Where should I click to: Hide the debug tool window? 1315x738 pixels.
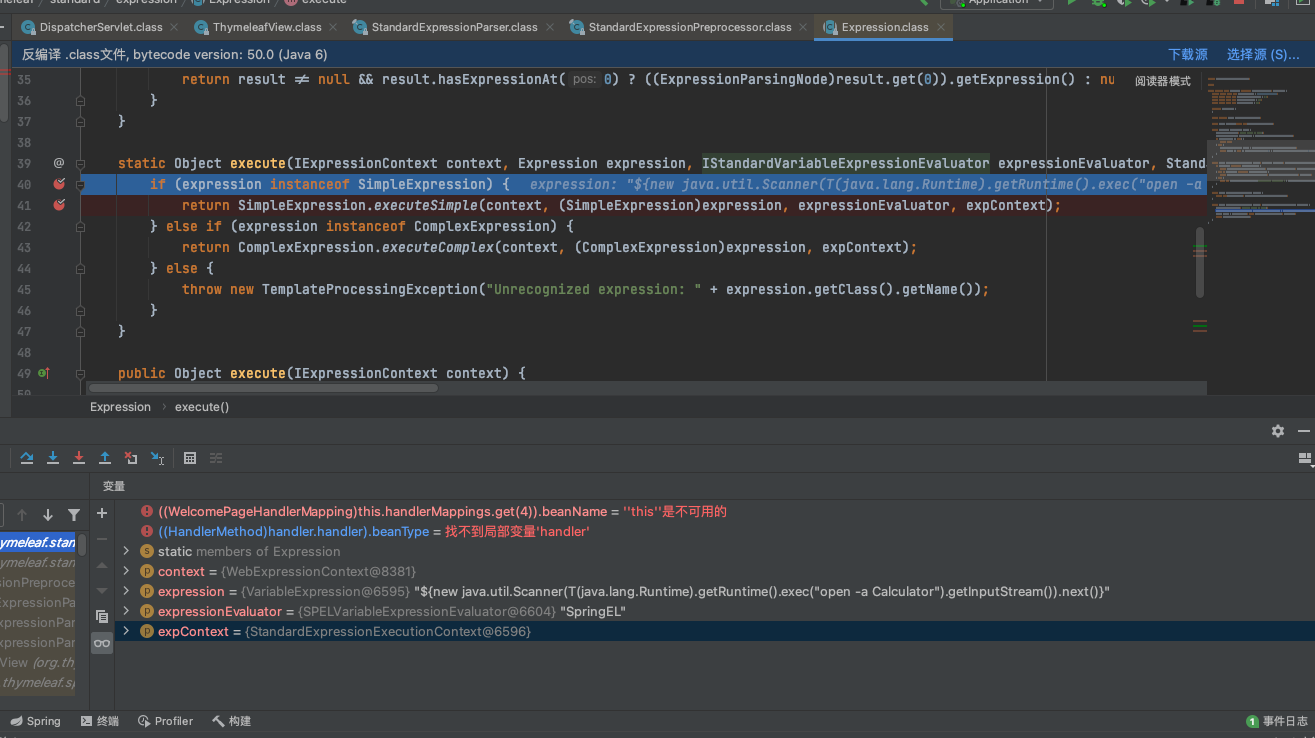click(1303, 431)
